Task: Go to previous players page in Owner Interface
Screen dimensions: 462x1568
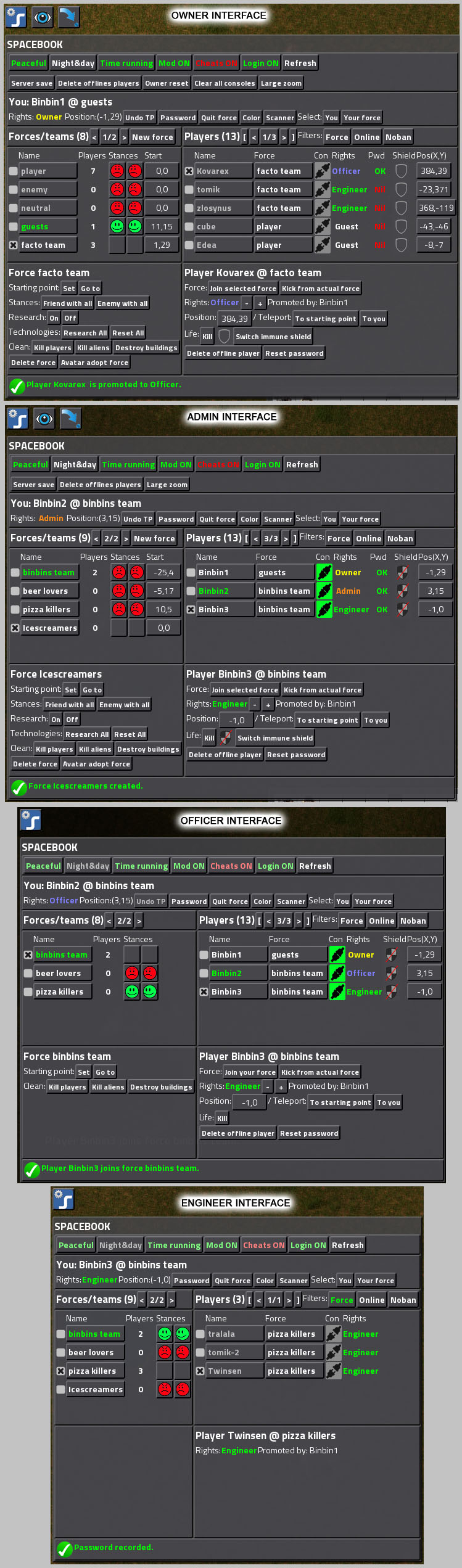Action: point(254,137)
